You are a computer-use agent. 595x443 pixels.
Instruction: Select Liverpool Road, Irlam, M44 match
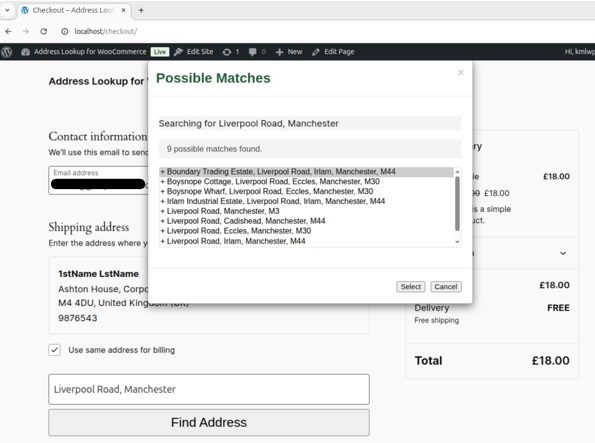tap(307, 241)
